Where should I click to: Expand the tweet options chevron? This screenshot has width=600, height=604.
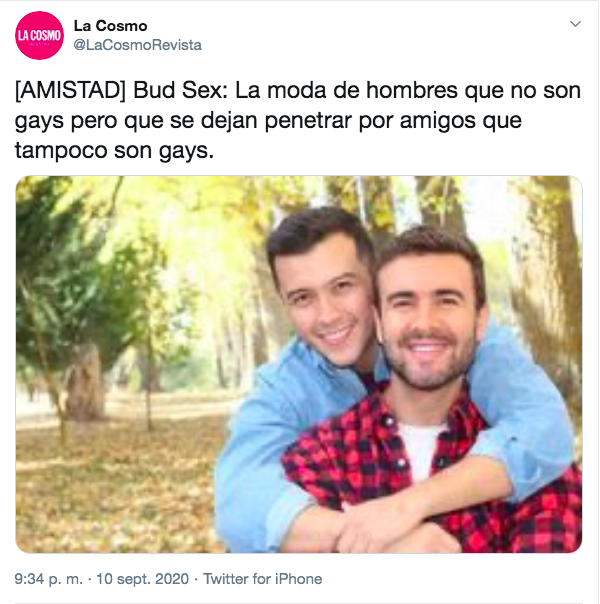(x=575, y=24)
